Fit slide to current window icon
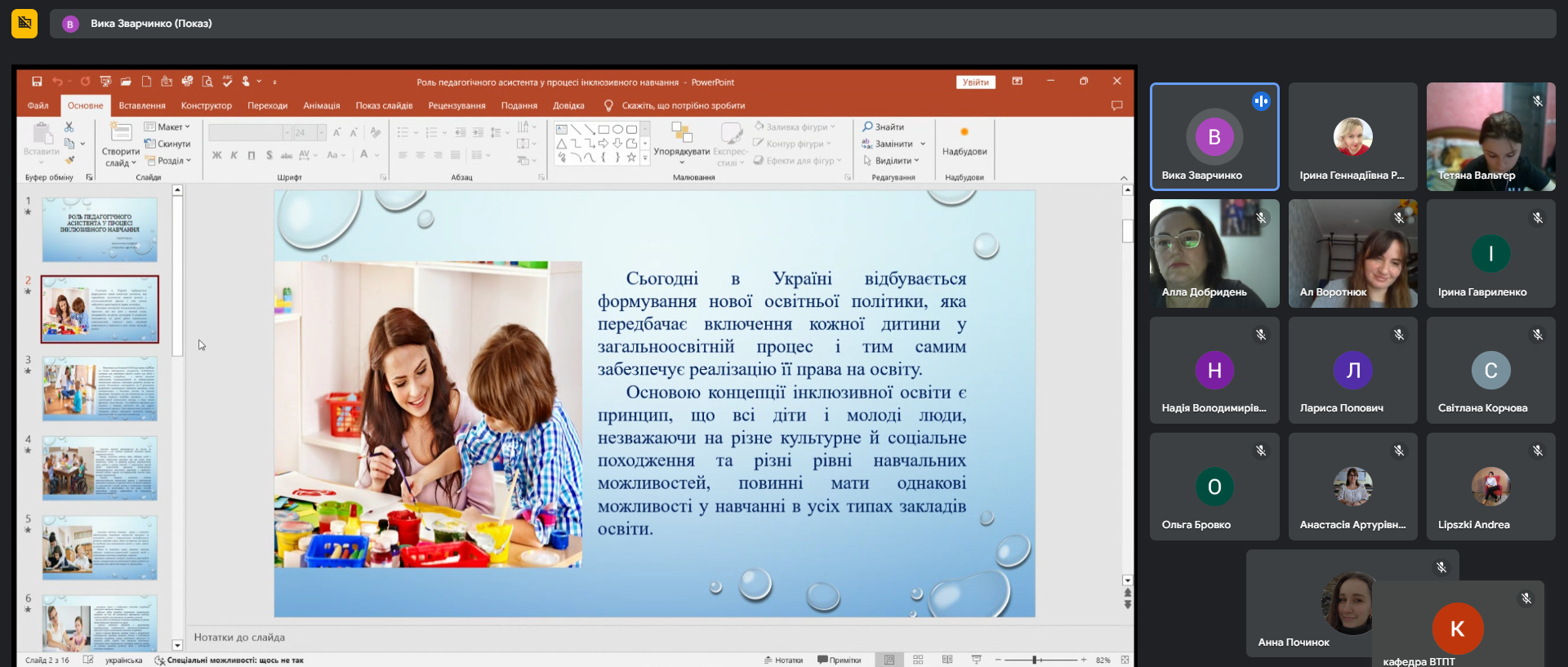The width and height of the screenshot is (1568, 667). (x=1125, y=660)
